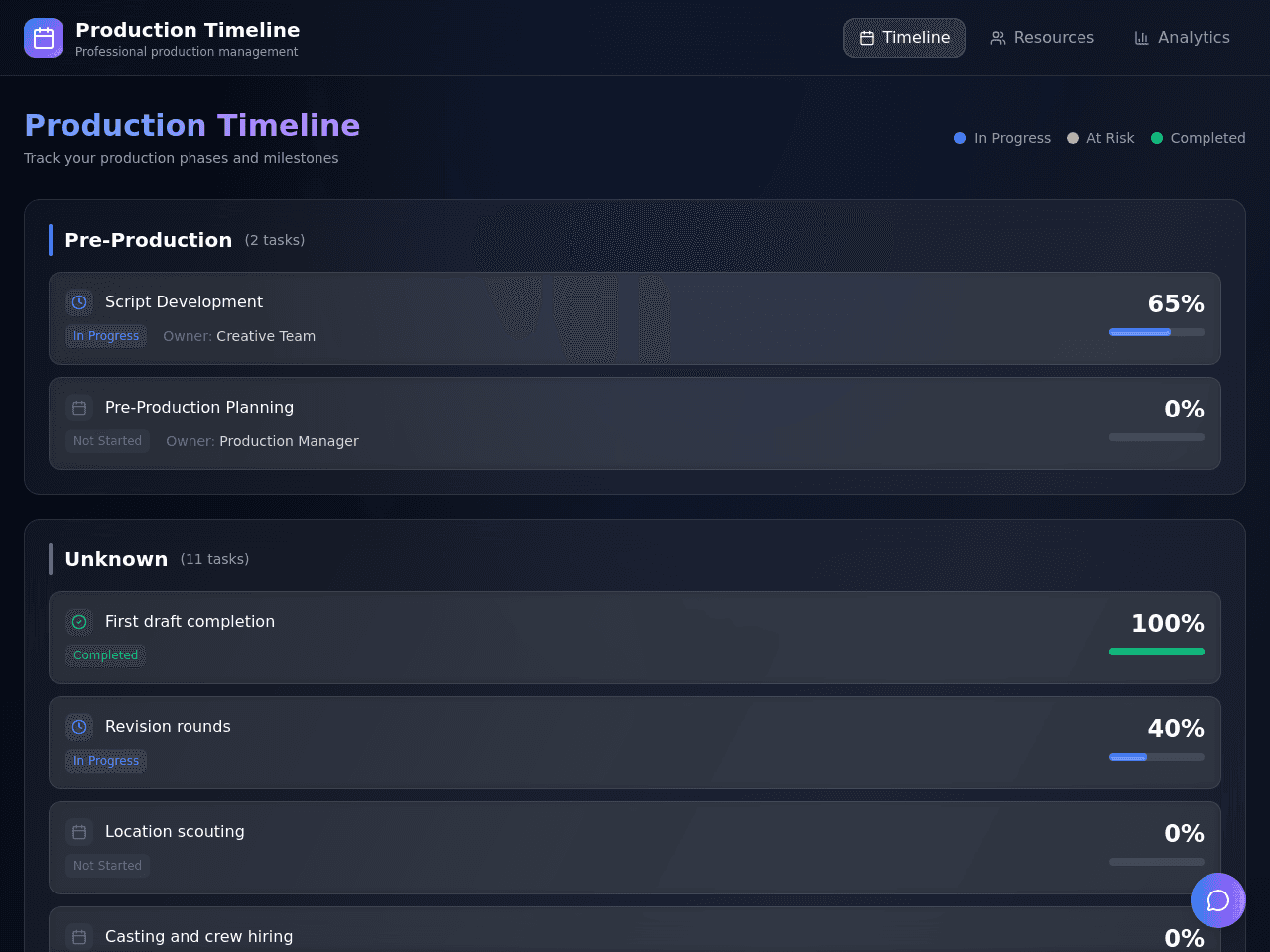Select the Script Development task title
Viewport: 1270px width, 952px height.
(x=184, y=302)
